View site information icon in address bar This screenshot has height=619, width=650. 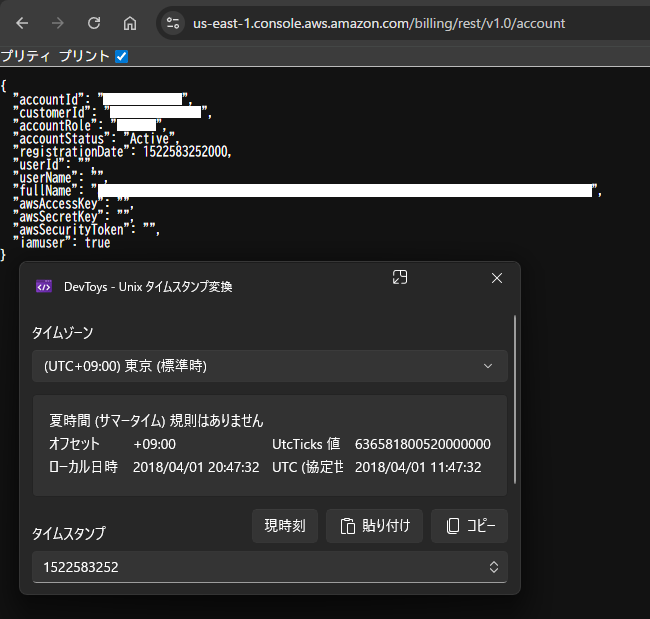[173, 23]
